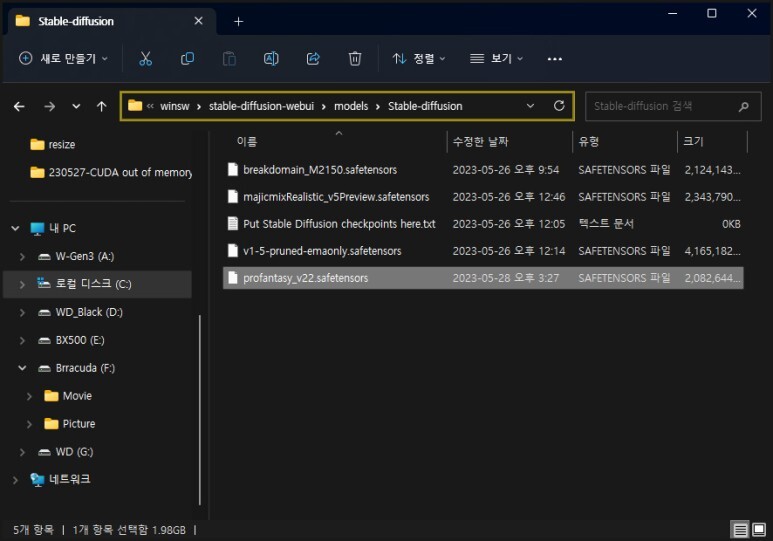Open recent locations chevron
Viewport: 773px width, 541px height.
[76, 106]
